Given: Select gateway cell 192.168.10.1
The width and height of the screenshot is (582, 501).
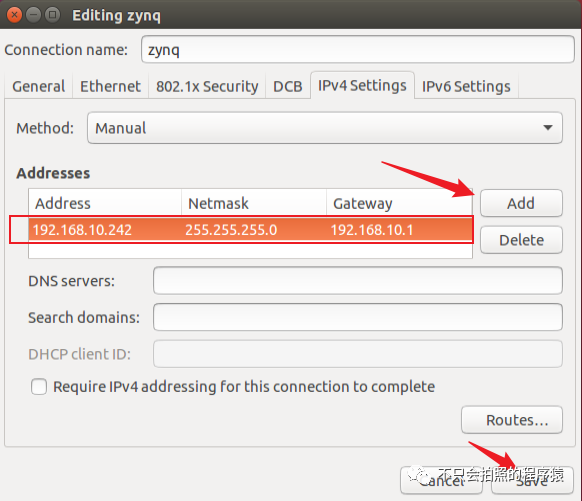Looking at the screenshot, I should [399, 230].
